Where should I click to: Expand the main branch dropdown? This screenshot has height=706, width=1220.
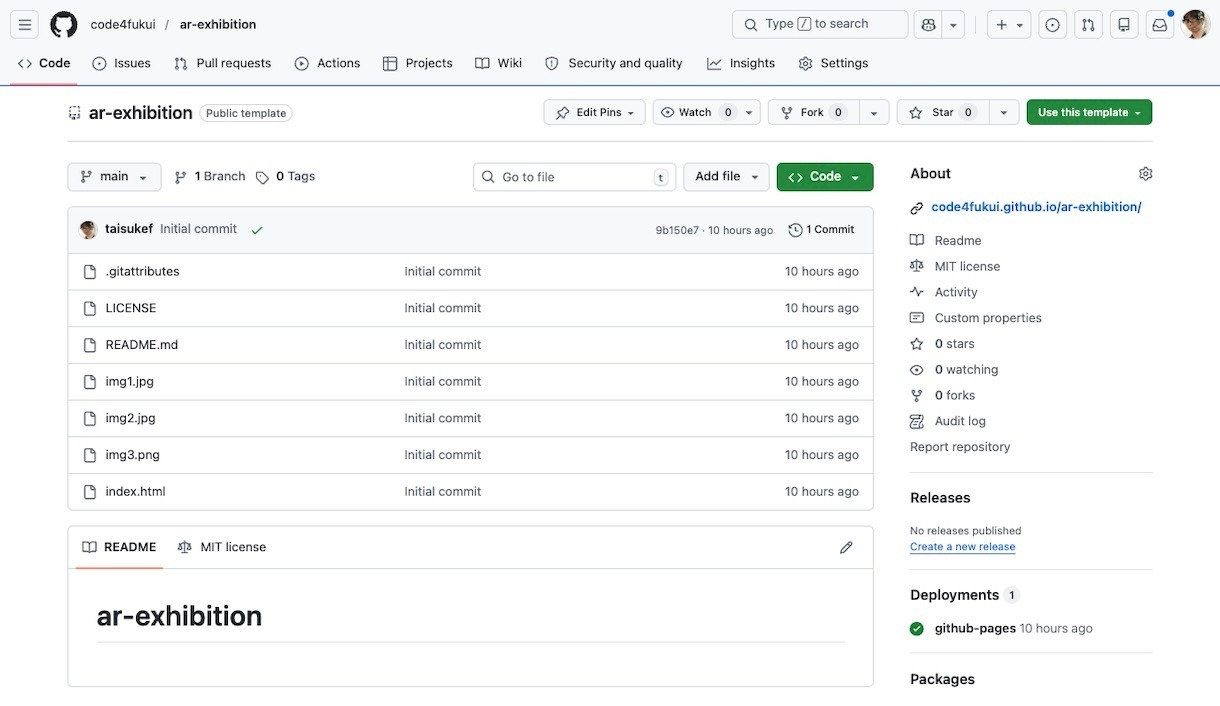[x=114, y=177]
